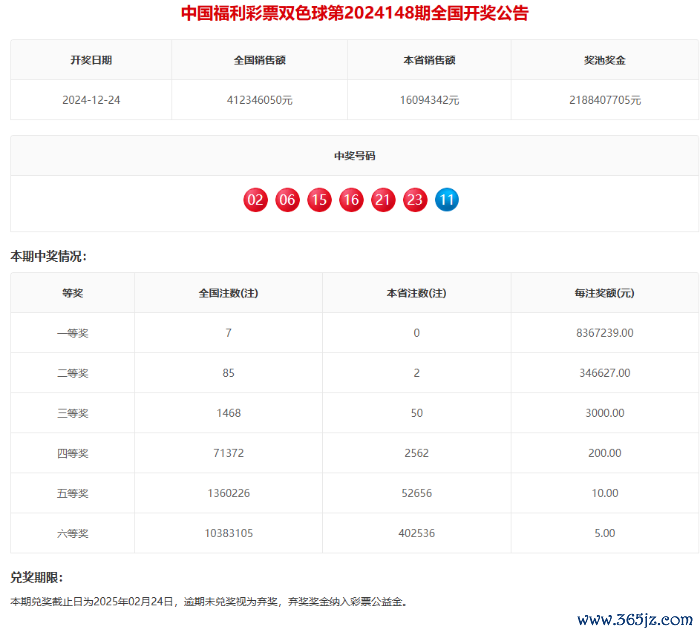Click the 奖池奖金 column header
The image size is (700, 635).
click(x=605, y=60)
